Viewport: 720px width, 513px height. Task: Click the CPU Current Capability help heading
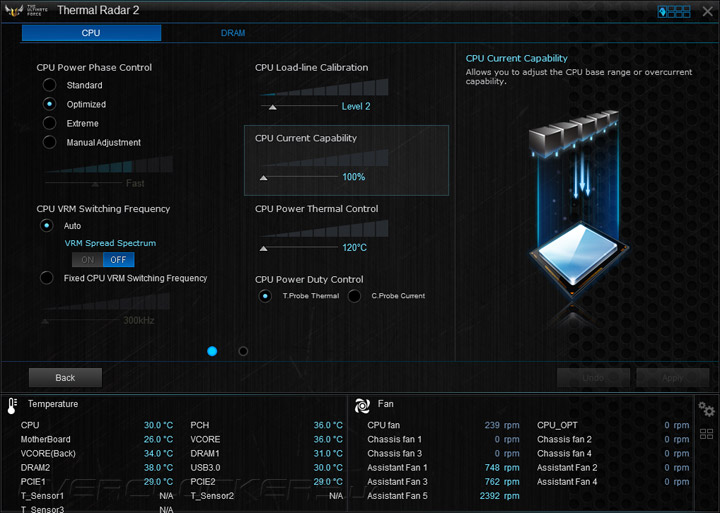tap(517, 58)
